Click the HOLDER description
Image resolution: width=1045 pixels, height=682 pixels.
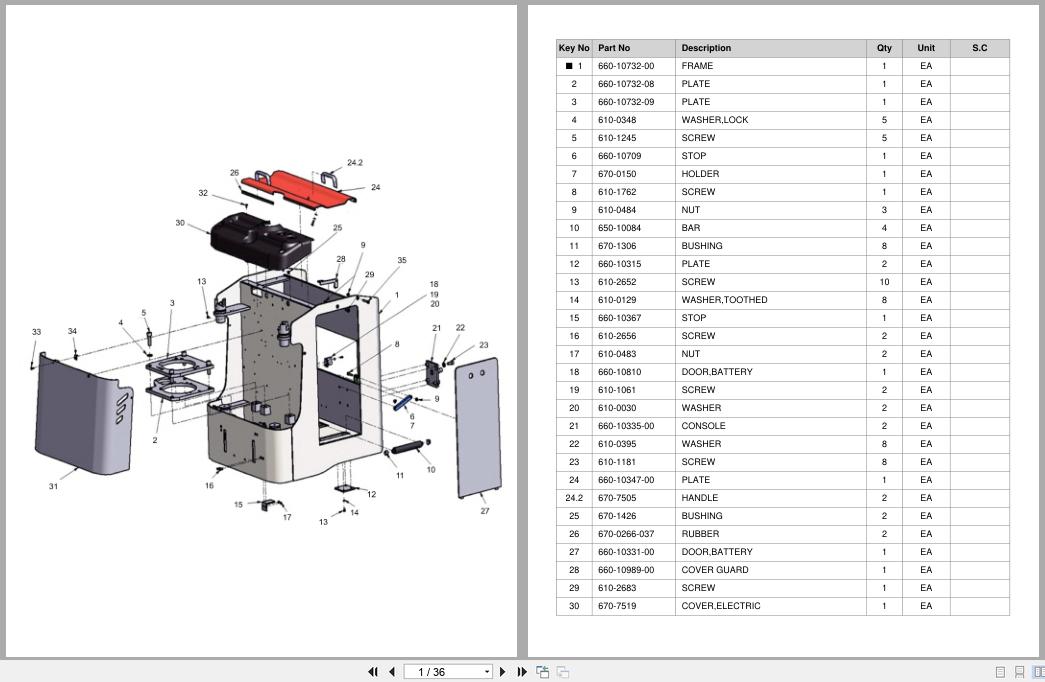[700, 174]
